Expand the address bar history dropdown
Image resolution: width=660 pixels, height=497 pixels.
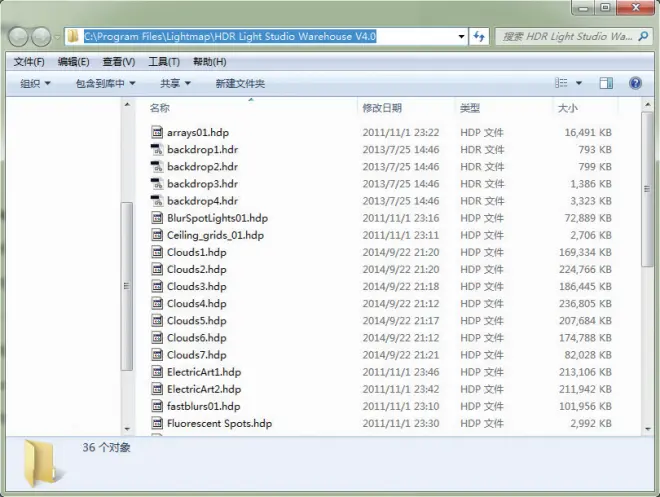click(461, 37)
